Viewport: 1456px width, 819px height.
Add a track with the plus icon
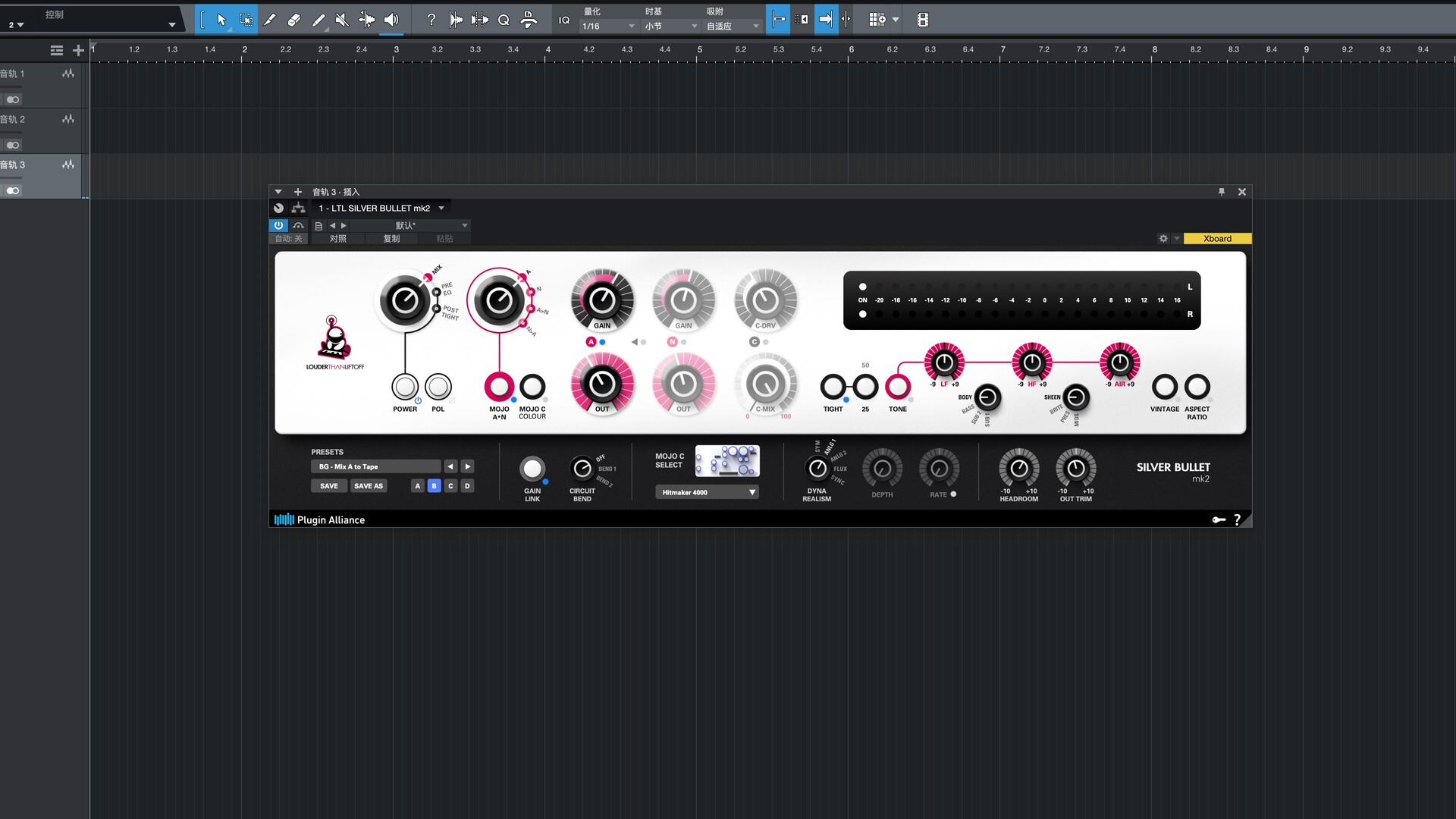pos(78,50)
